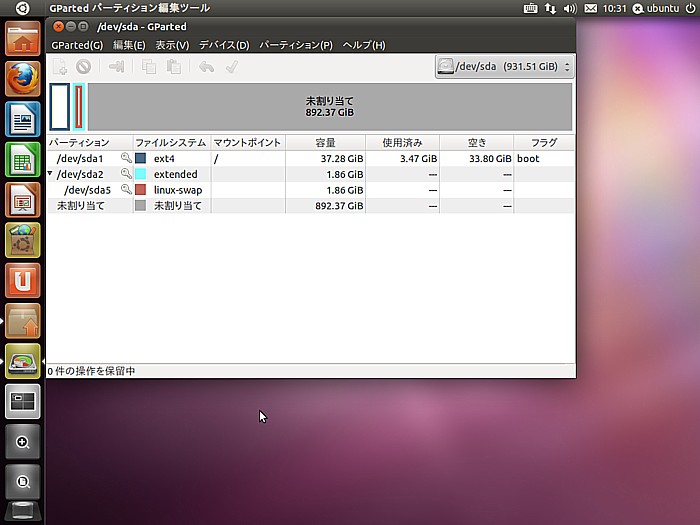Click the 37.28 GiB size cell
This screenshot has height=525, width=700.
tap(342, 158)
